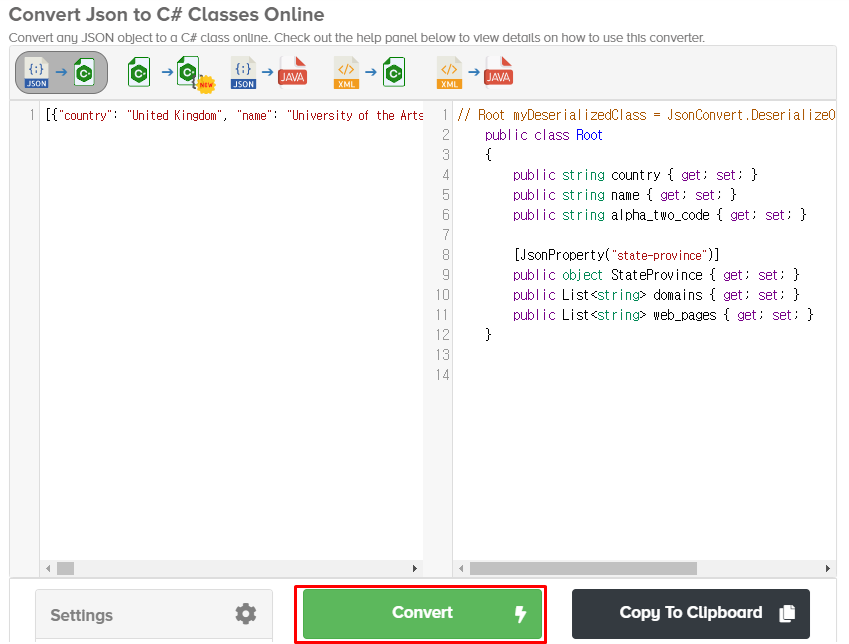Click the C# output horizontal scrollbar thumb

(x=583, y=568)
